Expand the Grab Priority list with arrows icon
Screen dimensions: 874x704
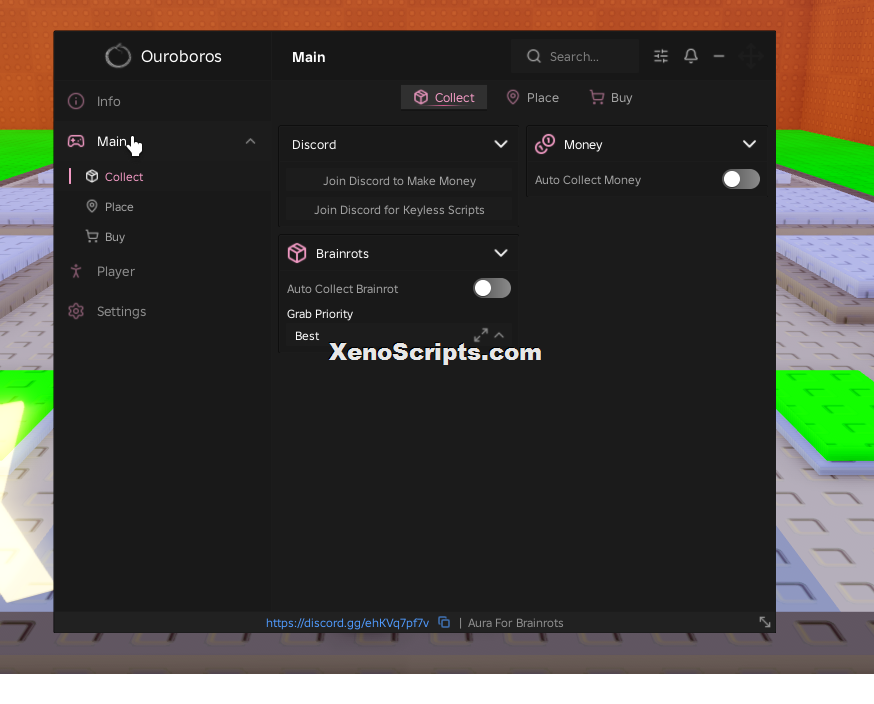480,335
